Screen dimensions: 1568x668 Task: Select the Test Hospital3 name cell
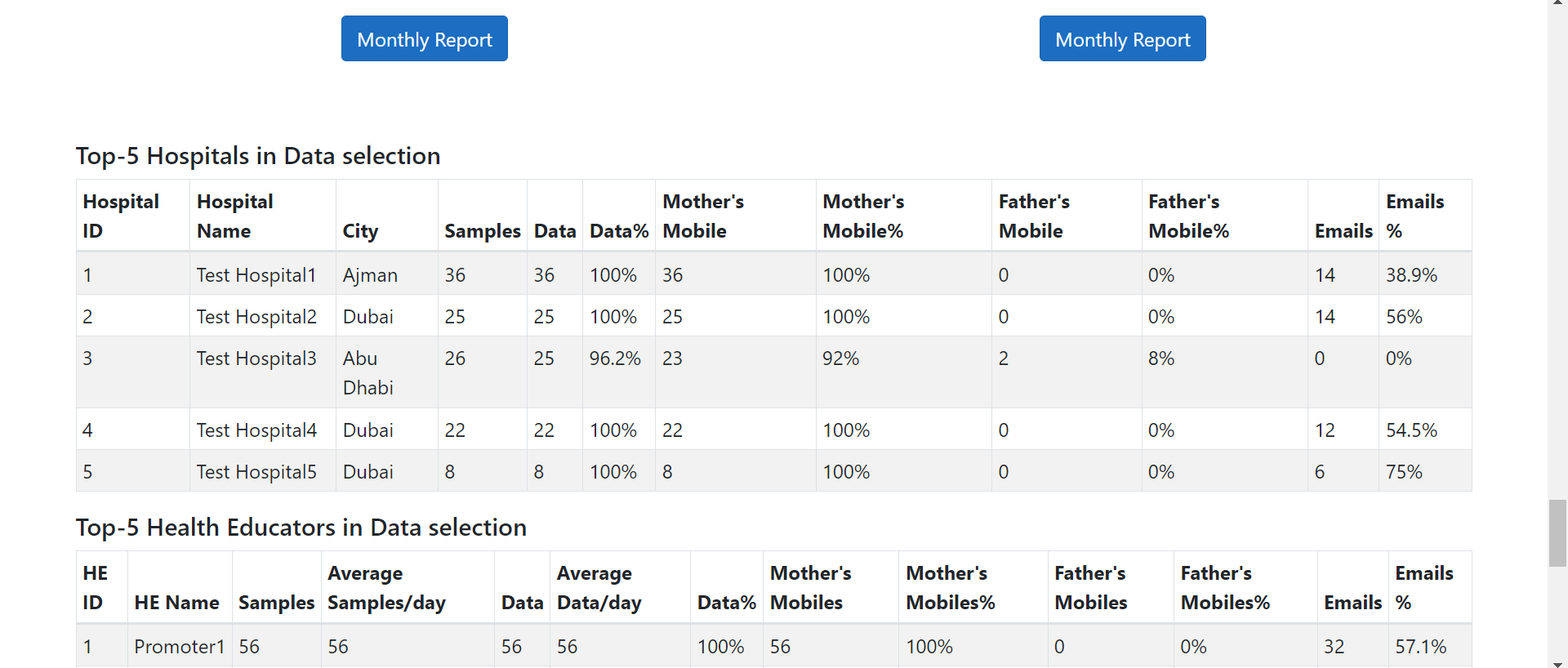pos(256,358)
